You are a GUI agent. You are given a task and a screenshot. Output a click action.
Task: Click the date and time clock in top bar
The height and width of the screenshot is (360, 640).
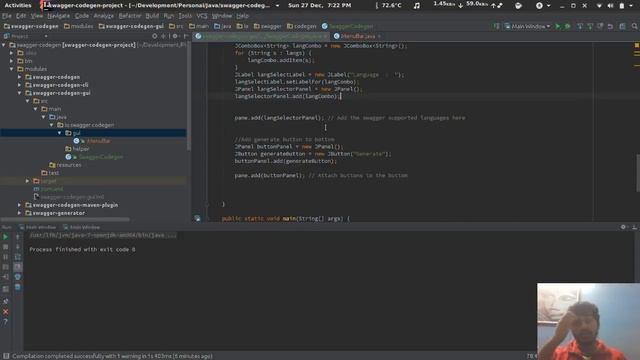point(319,6)
